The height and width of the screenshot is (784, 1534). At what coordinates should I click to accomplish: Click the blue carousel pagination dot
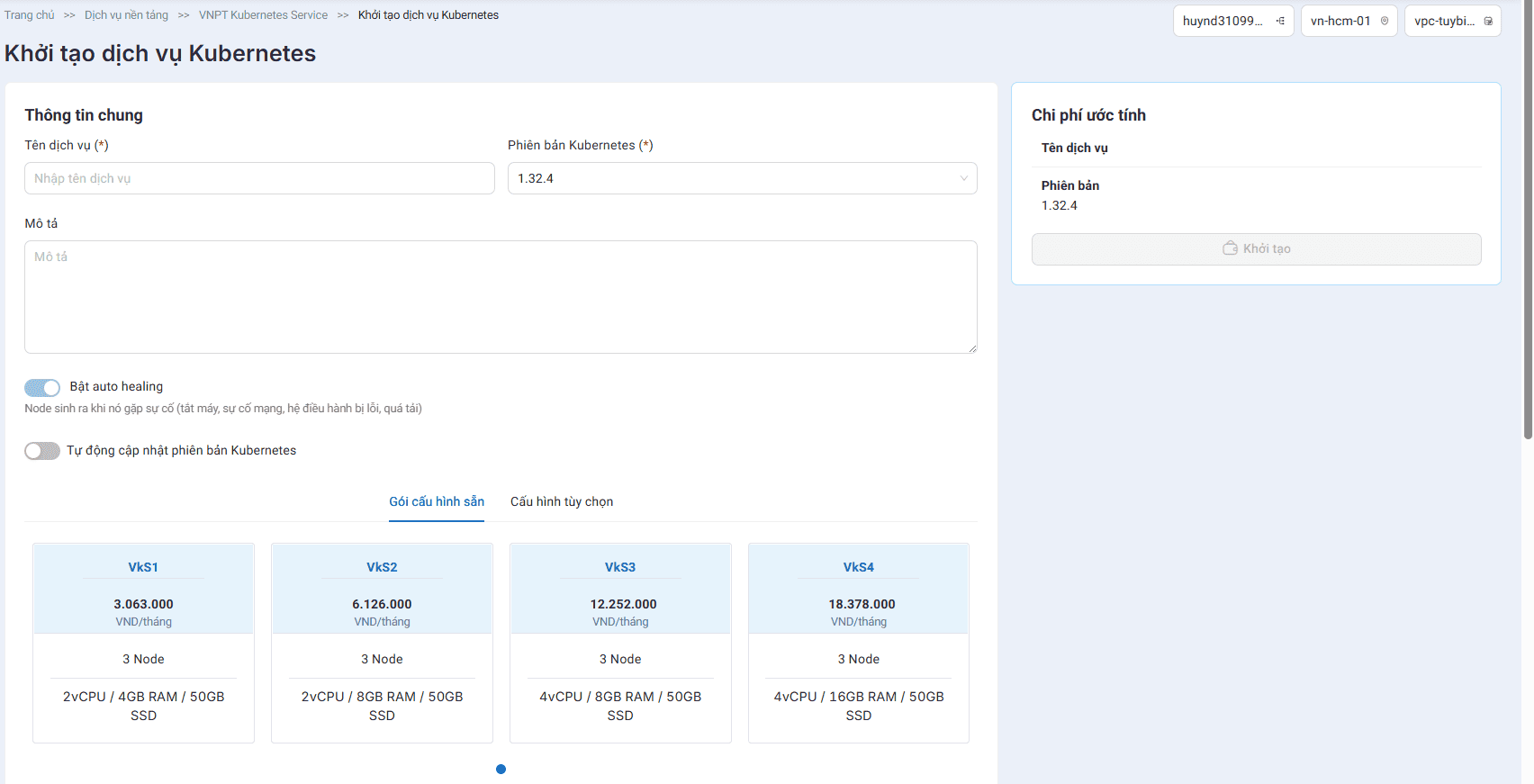pos(501,769)
